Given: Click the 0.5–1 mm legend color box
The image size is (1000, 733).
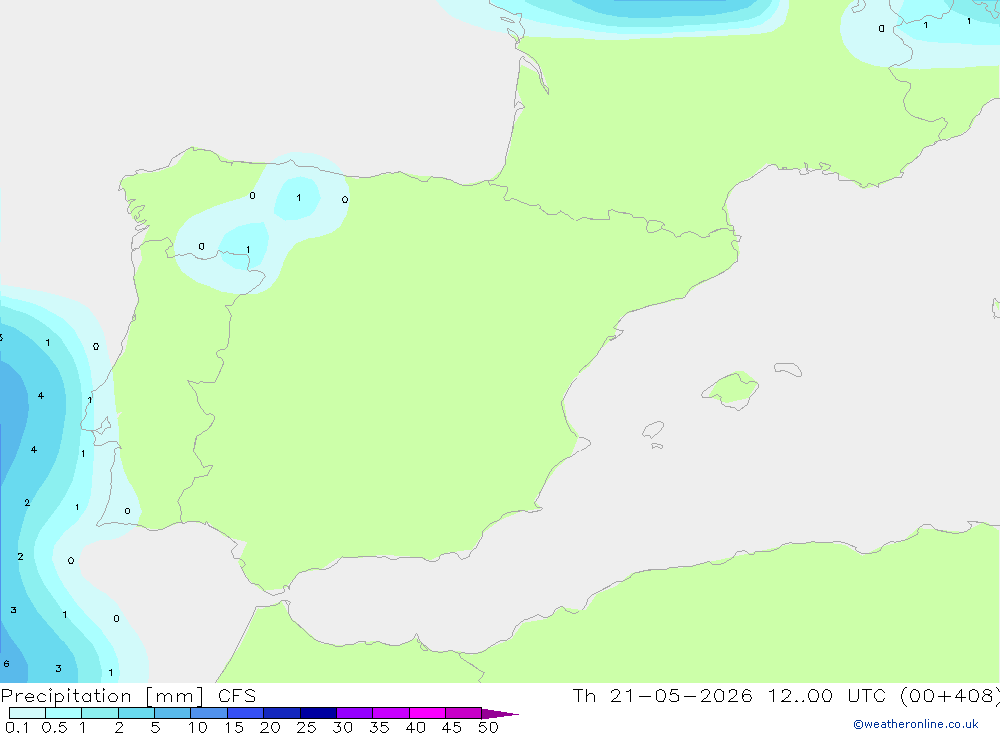Looking at the screenshot, I should (x=64, y=713).
